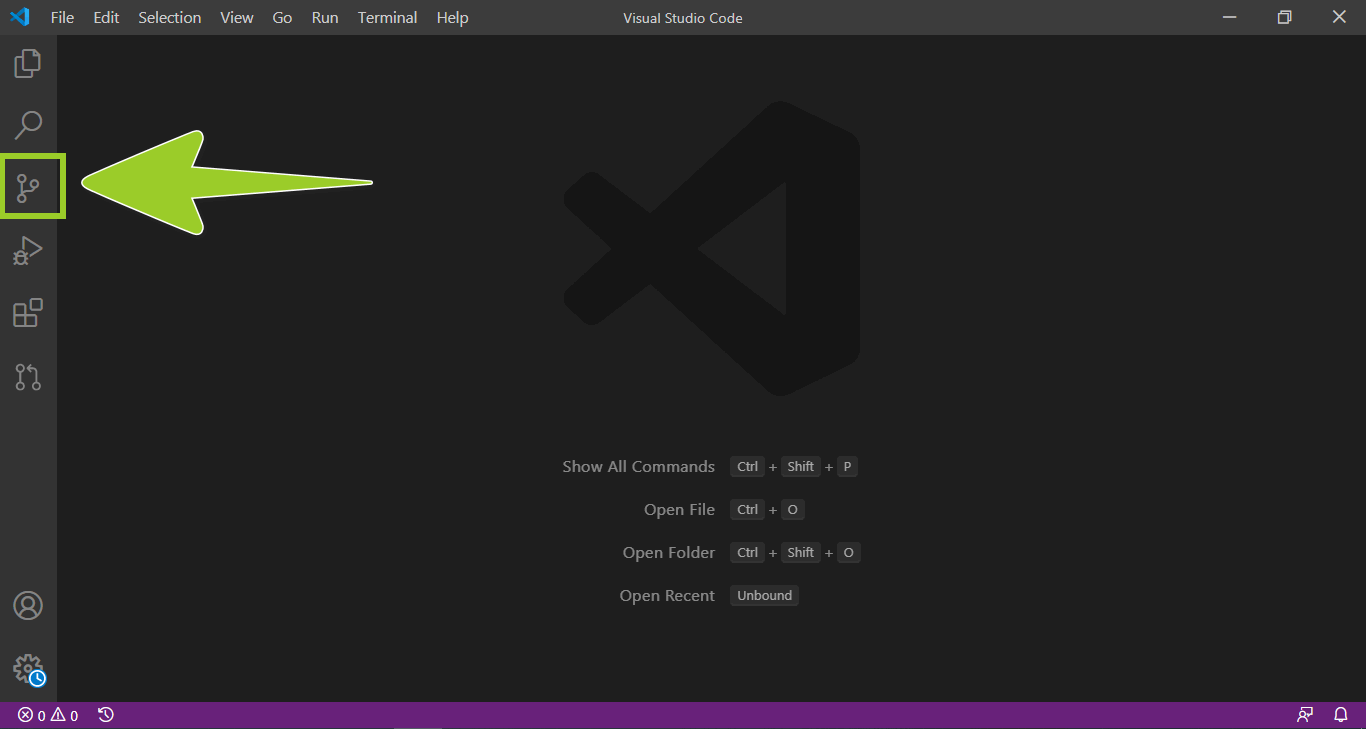Open the Accounts menu icon
Image resolution: width=1366 pixels, height=729 pixels.
(28, 606)
